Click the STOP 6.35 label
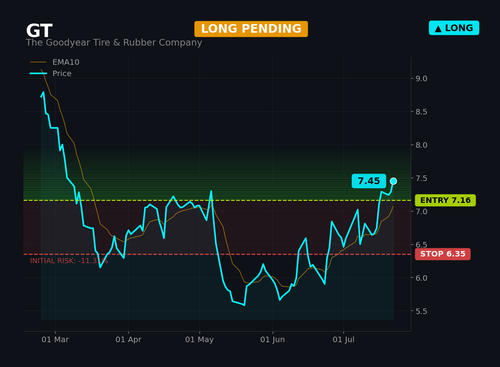This screenshot has height=367, width=500. 443,254
